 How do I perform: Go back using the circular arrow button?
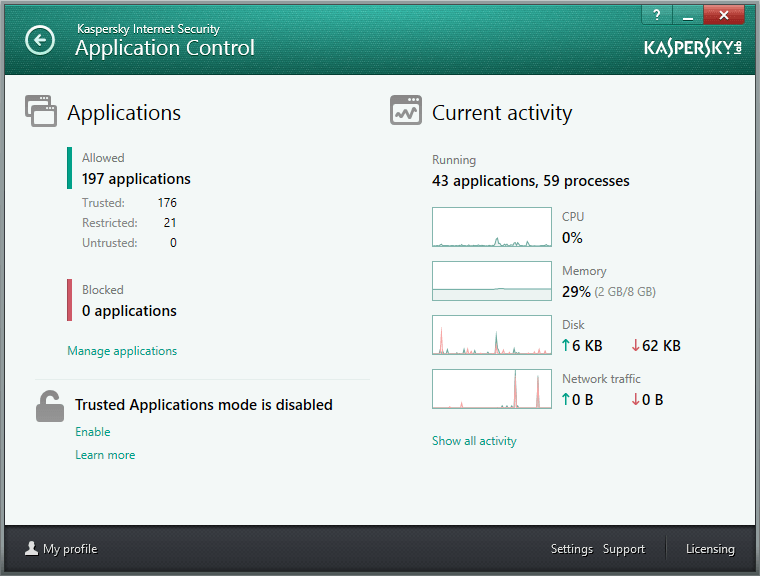40,40
